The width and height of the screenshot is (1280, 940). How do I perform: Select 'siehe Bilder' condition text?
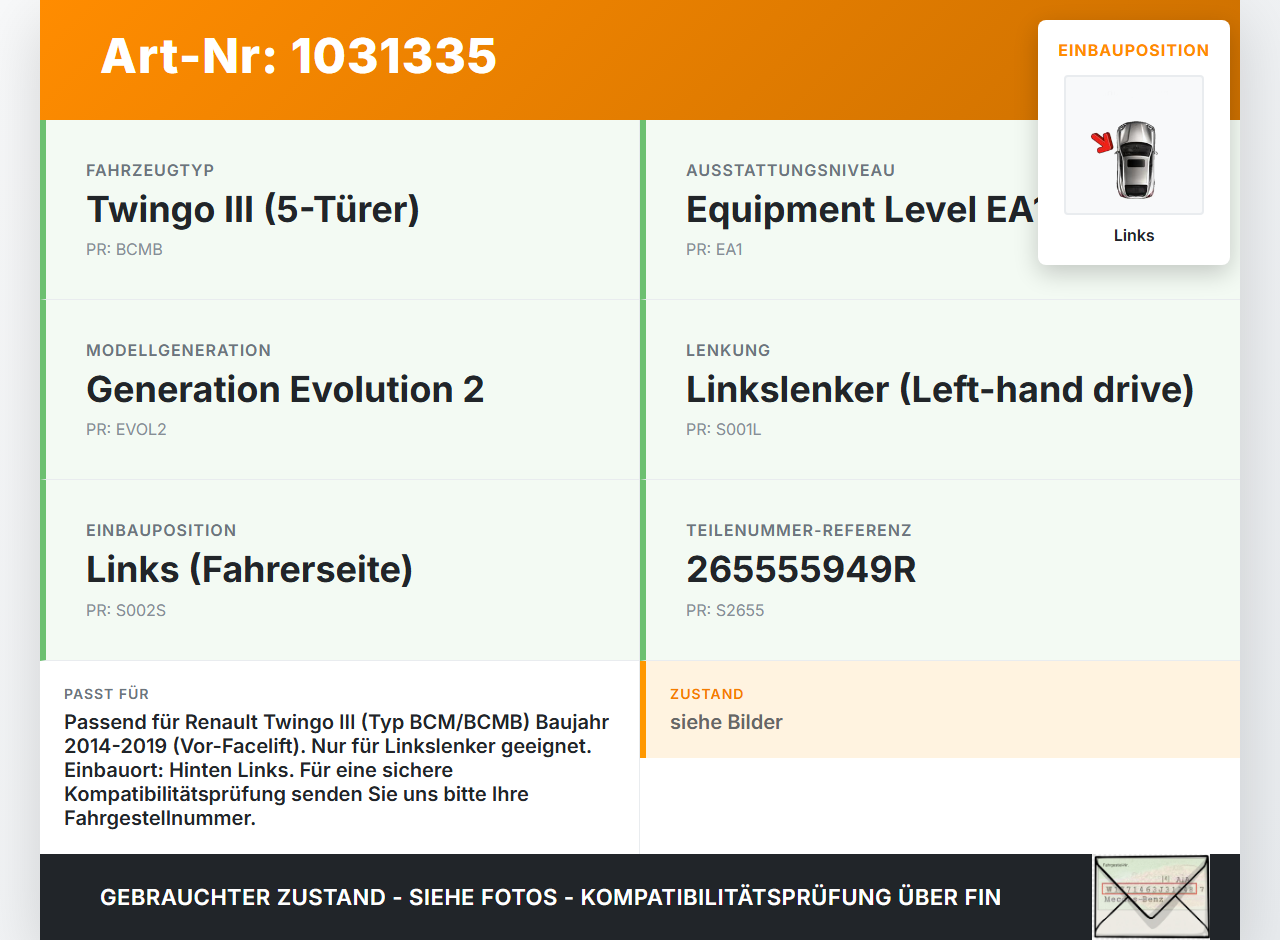726,722
